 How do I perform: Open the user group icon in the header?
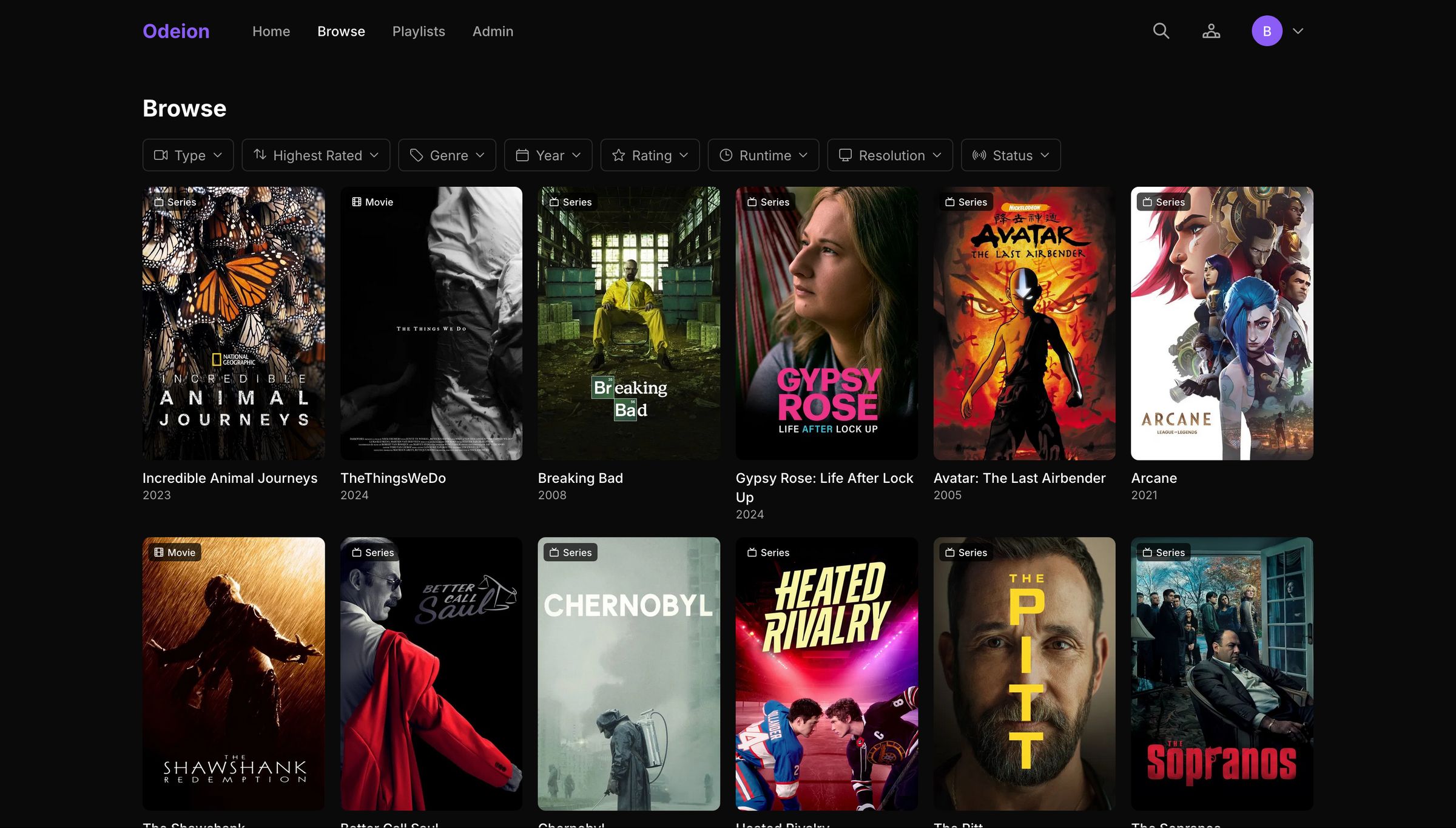pos(1211,31)
